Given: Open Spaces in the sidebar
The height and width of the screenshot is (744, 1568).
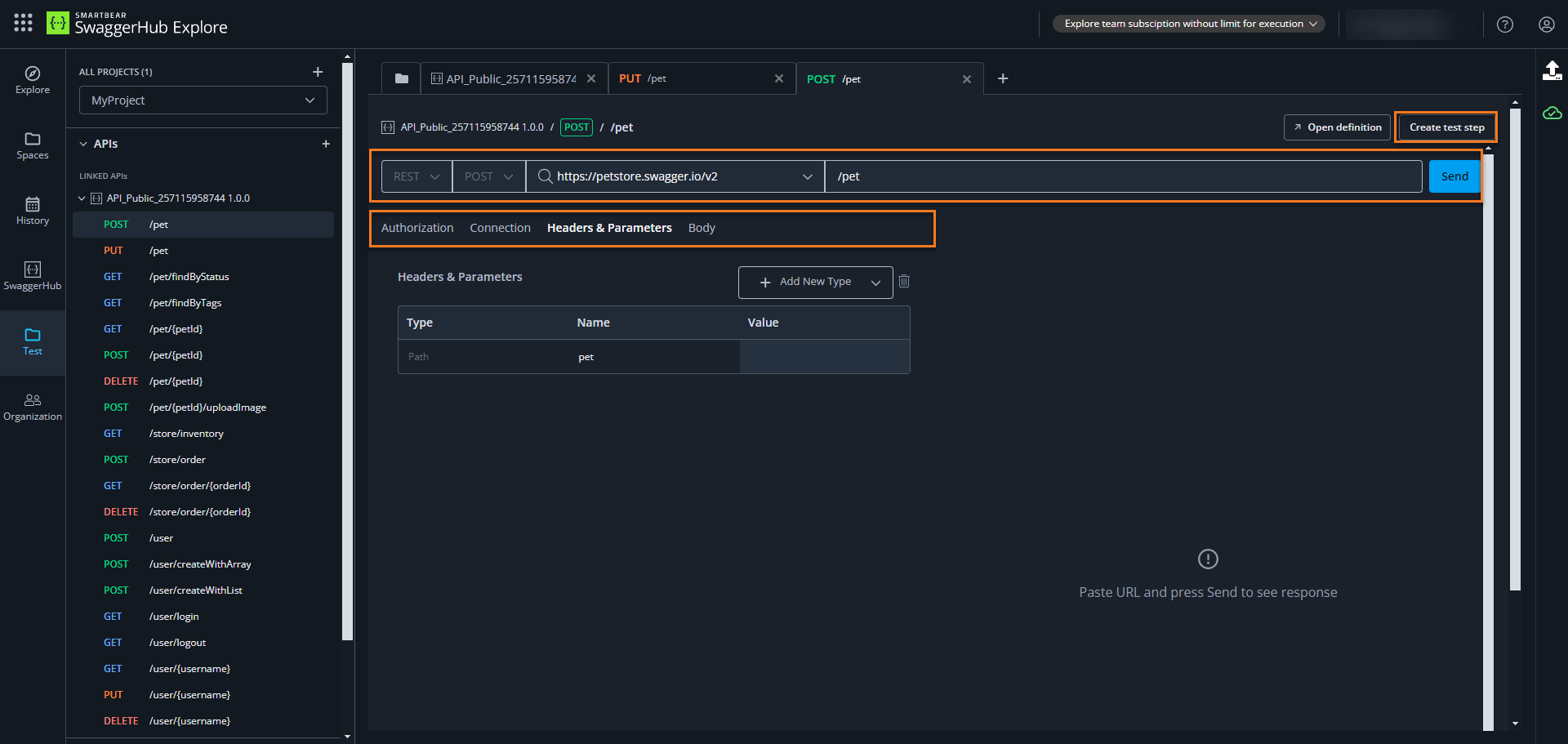Looking at the screenshot, I should point(33,146).
